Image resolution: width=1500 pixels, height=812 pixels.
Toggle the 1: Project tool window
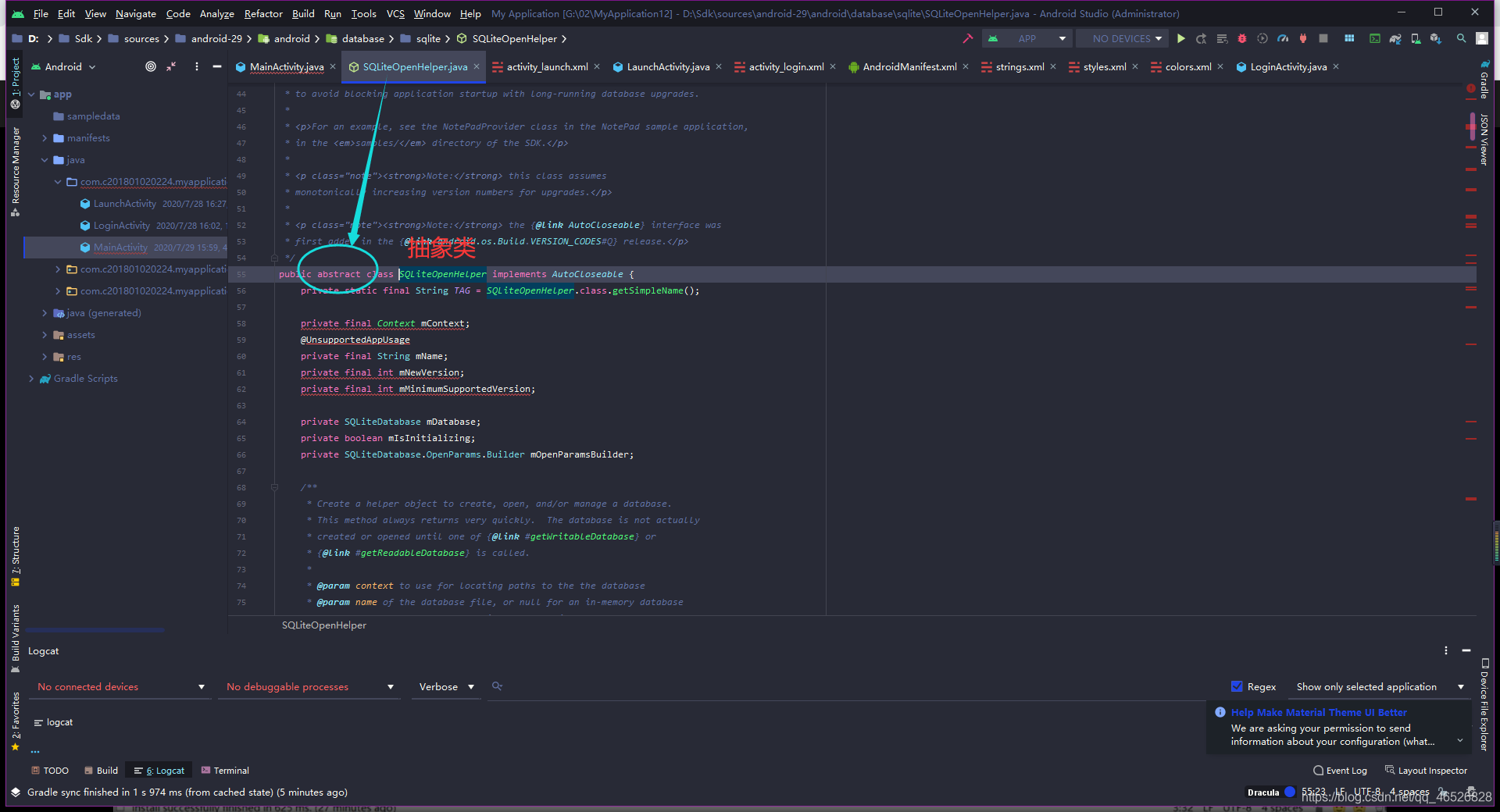[15, 82]
